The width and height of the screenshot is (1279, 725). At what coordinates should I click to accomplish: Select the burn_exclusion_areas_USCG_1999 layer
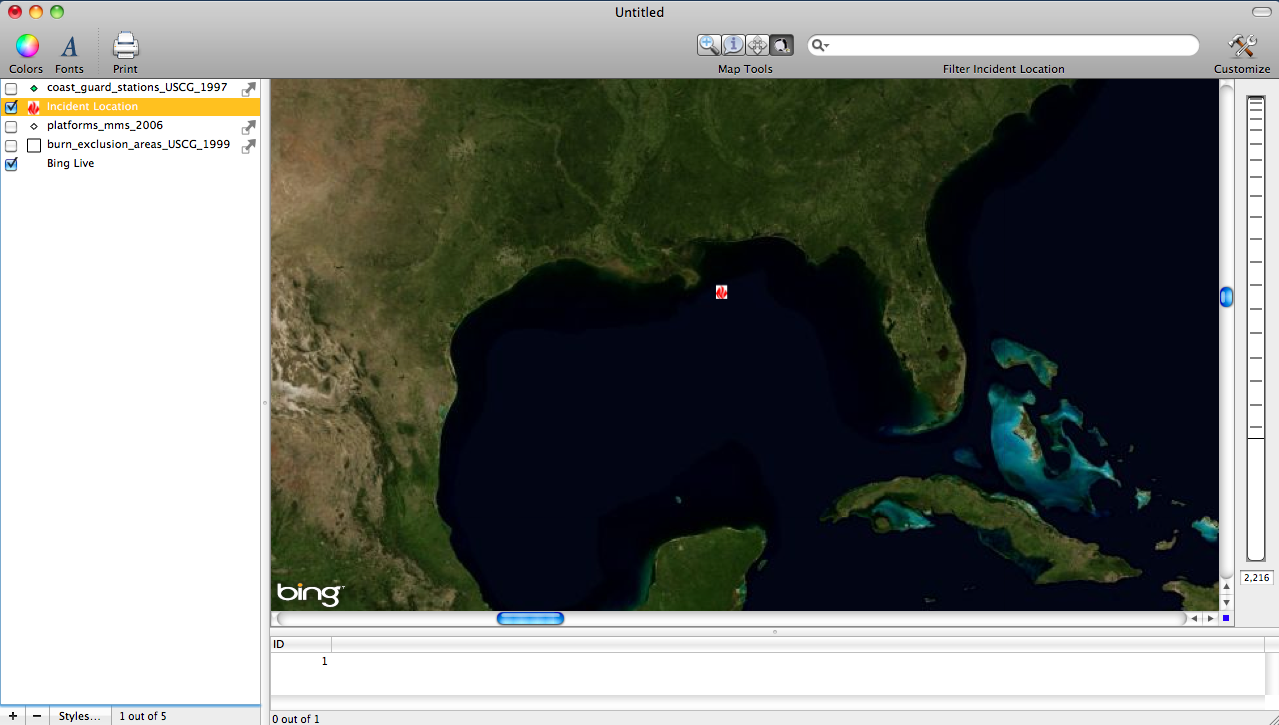pos(138,145)
